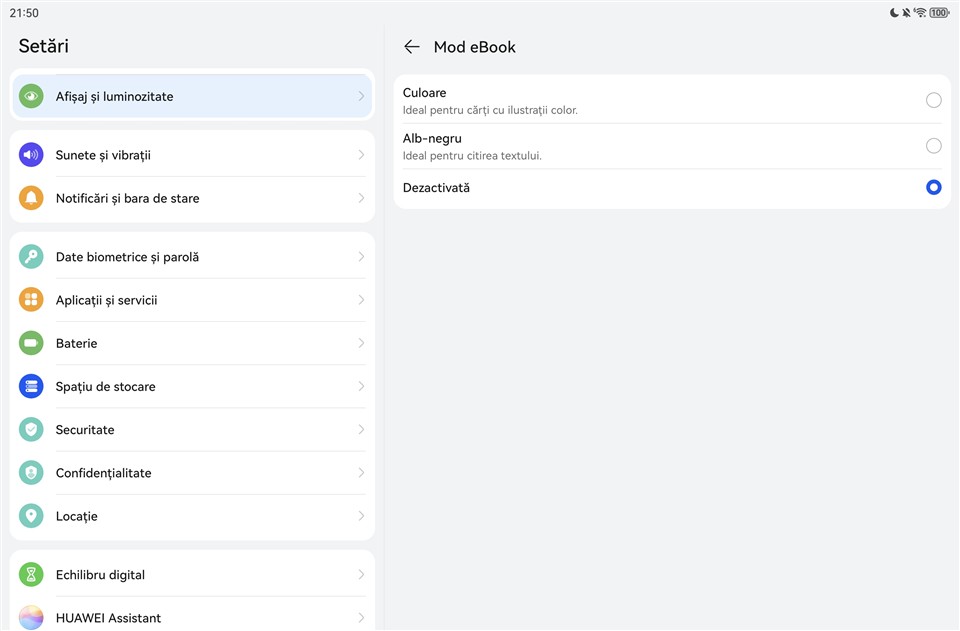Tap the speaker icon for Sunete și vibrații
The height and width of the screenshot is (631, 960).
[31, 155]
